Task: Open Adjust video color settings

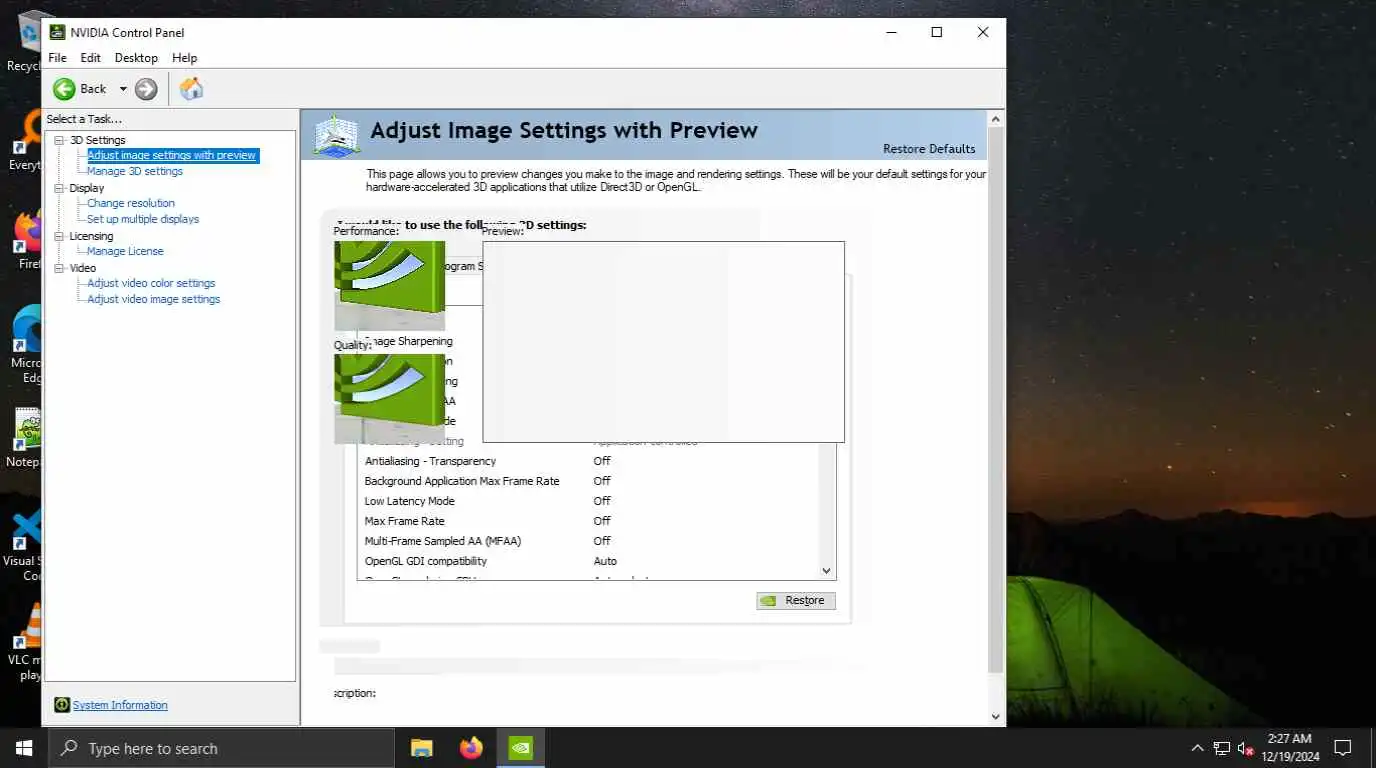Action: pyautogui.click(x=151, y=283)
